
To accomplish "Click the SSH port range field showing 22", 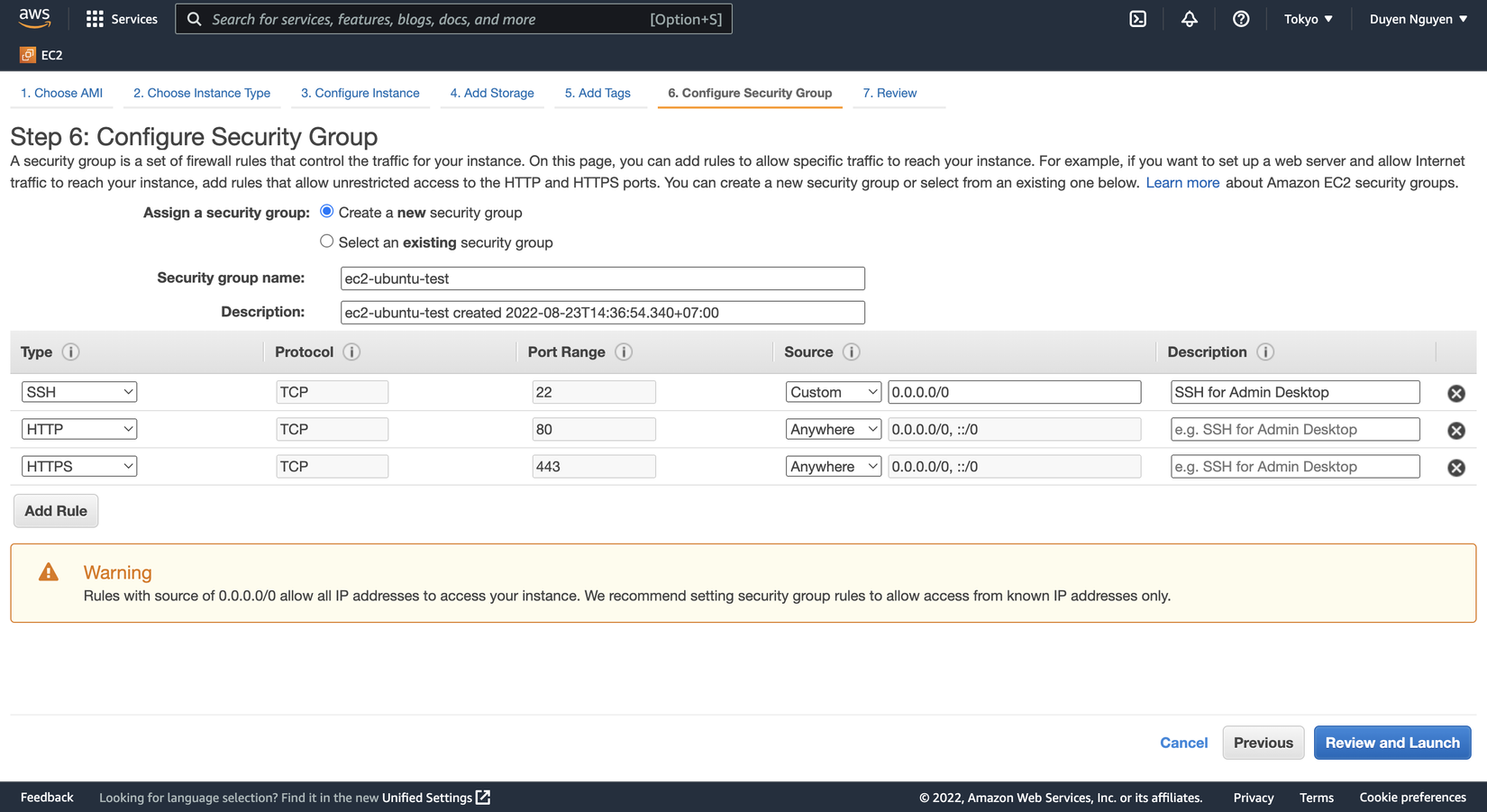I will click(594, 392).
